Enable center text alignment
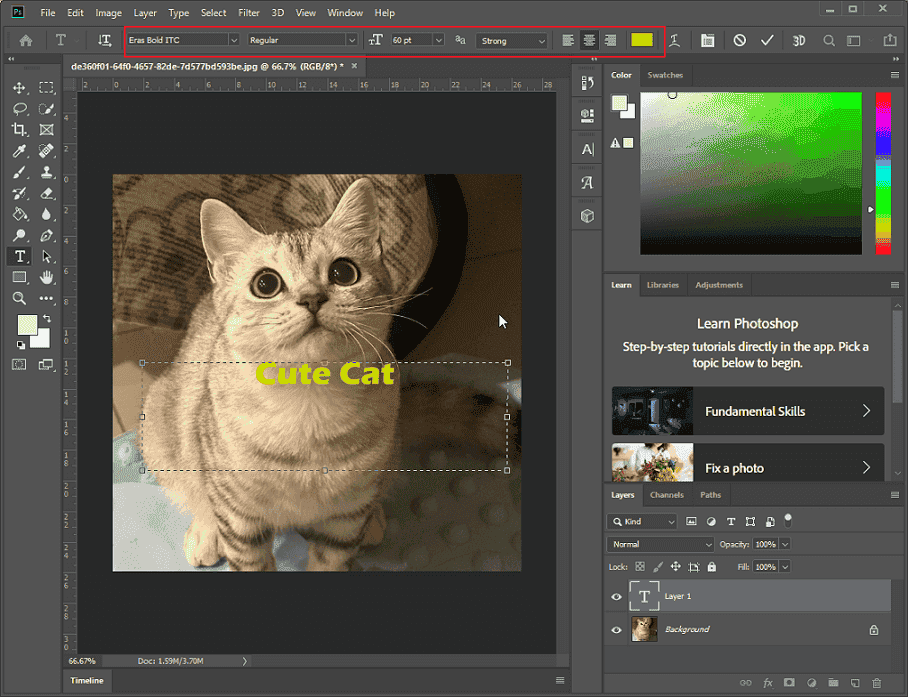The height and width of the screenshot is (697, 908). [590, 40]
